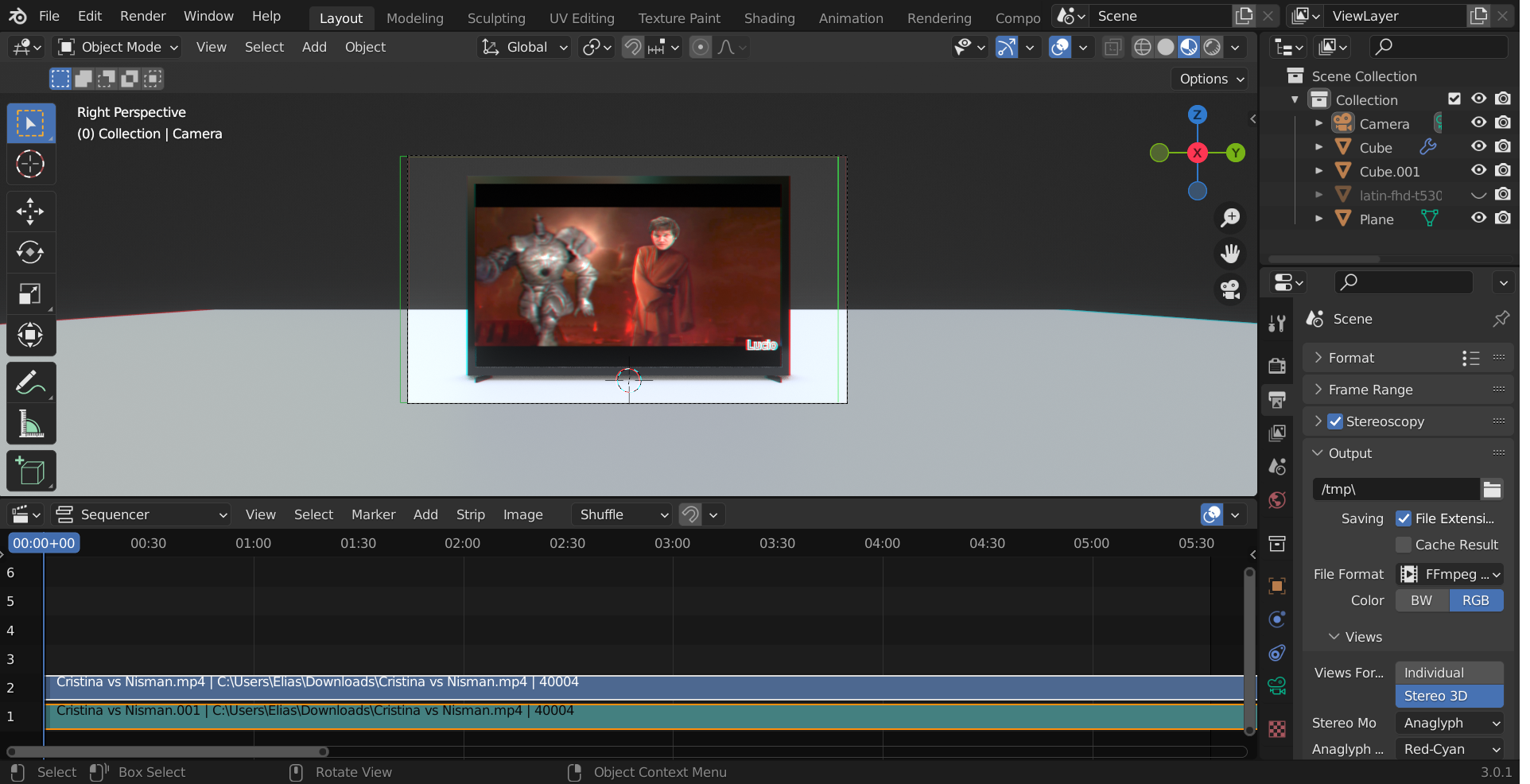Enable the Cache Result checkbox
The image size is (1530, 784).
[1404, 545]
